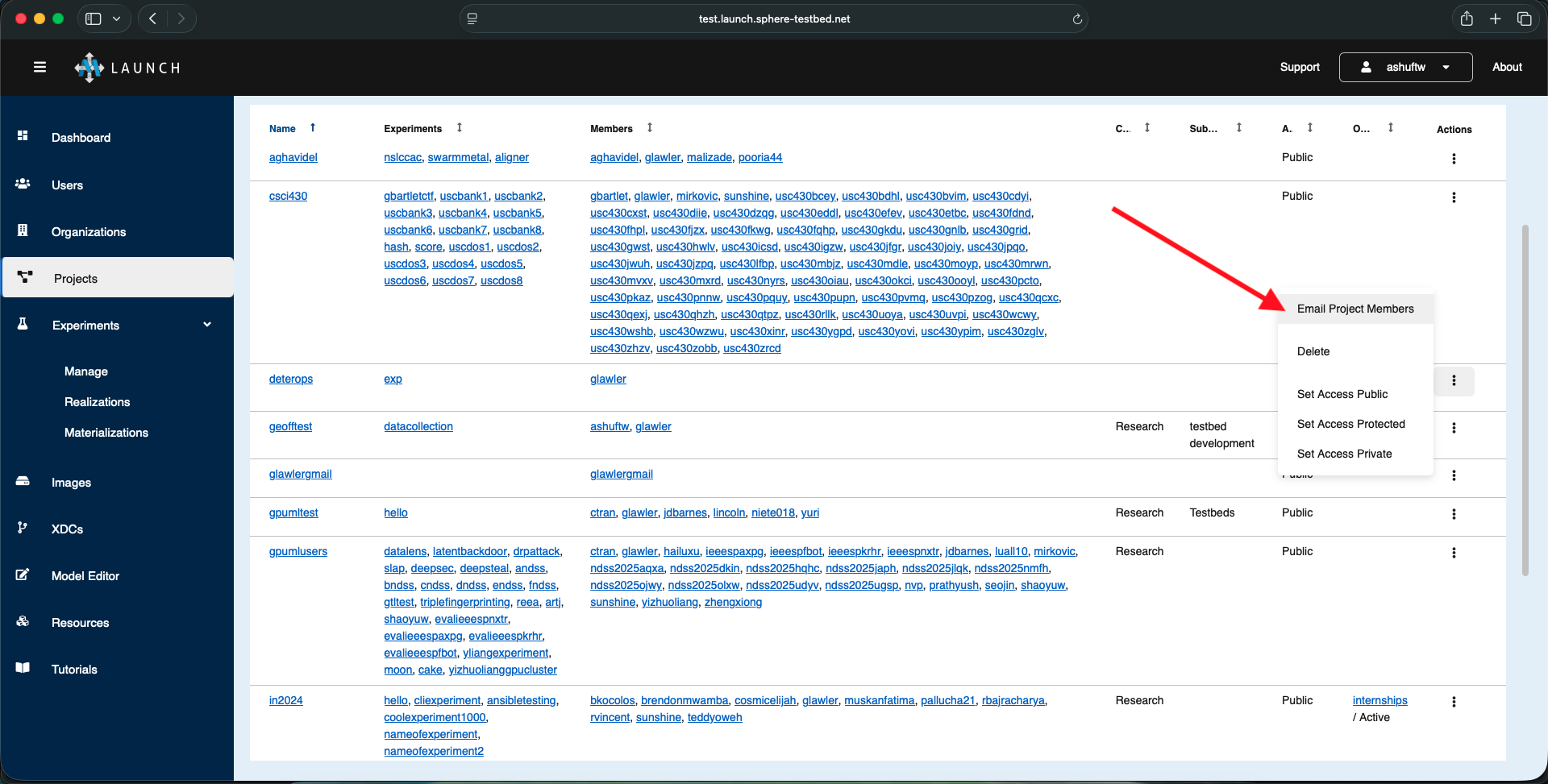Image resolution: width=1548 pixels, height=784 pixels.
Task: Click the Safari reload page button
Action: 1077,18
